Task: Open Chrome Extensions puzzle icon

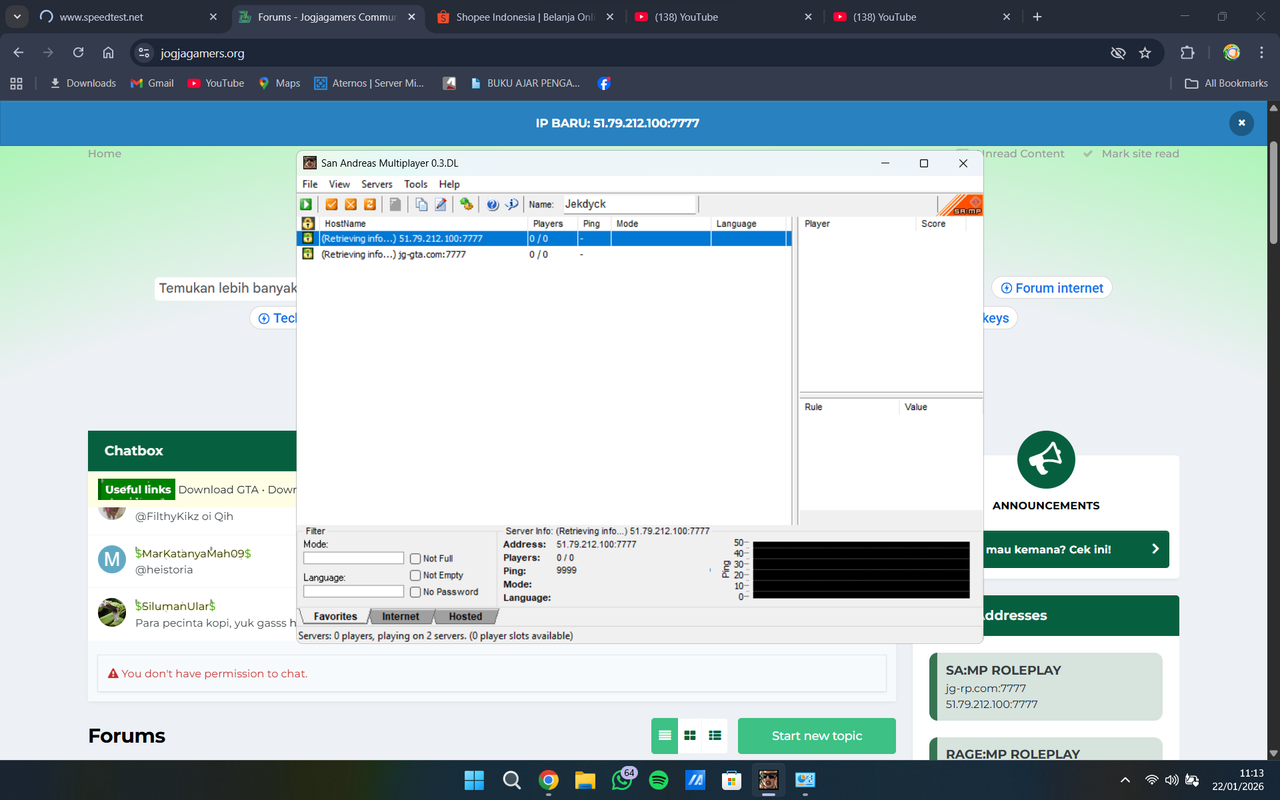Action: [1188, 53]
